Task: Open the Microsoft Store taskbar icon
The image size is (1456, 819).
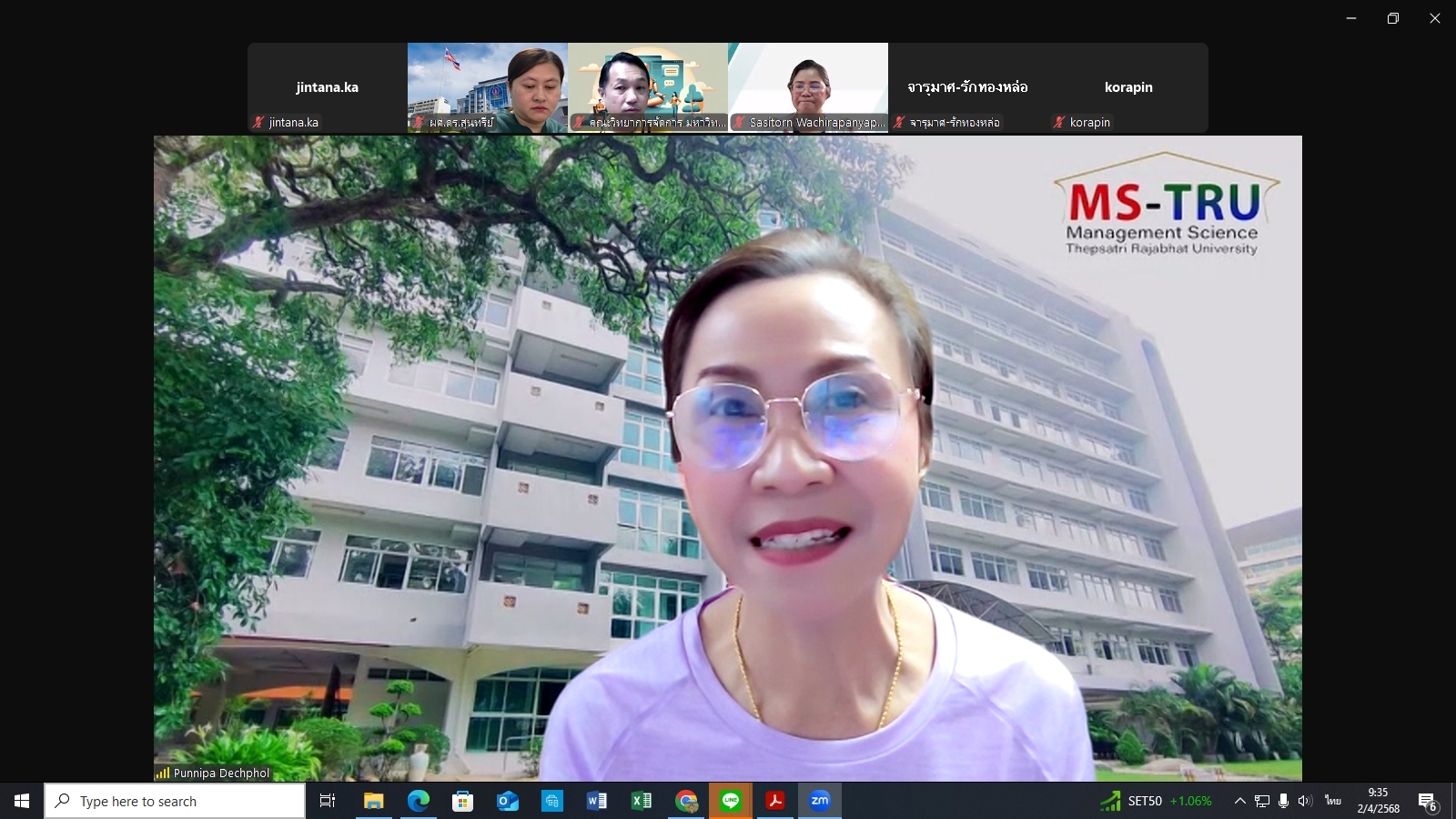Action: (462, 801)
